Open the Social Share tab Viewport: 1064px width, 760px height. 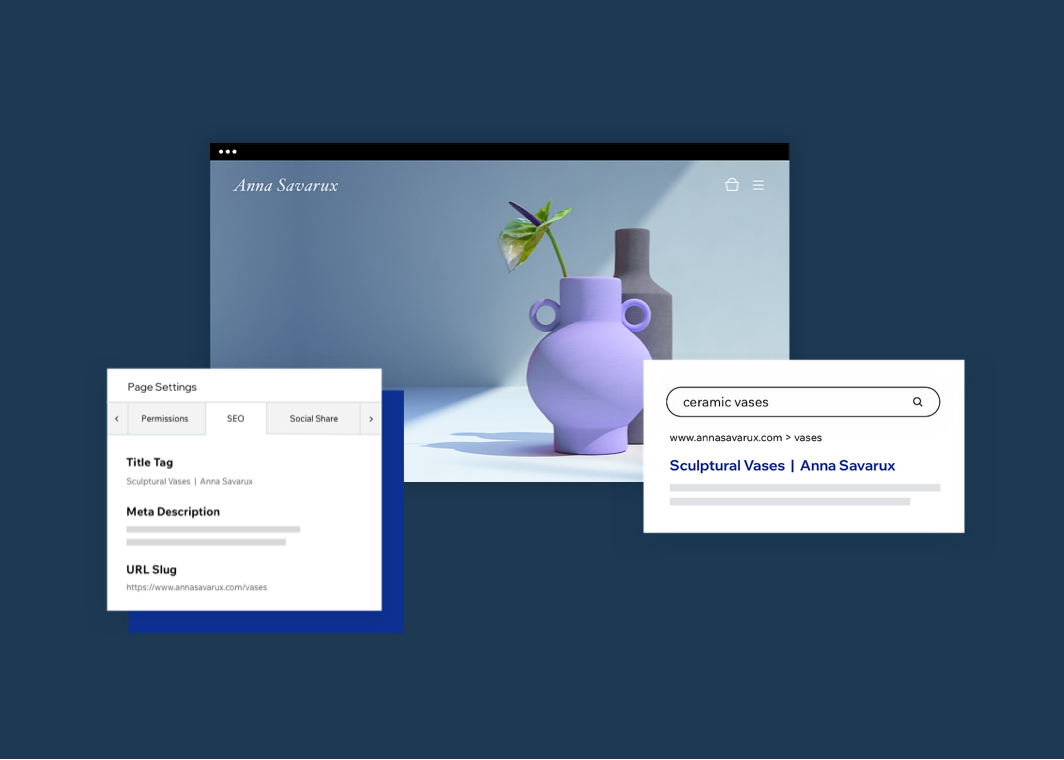(x=314, y=419)
